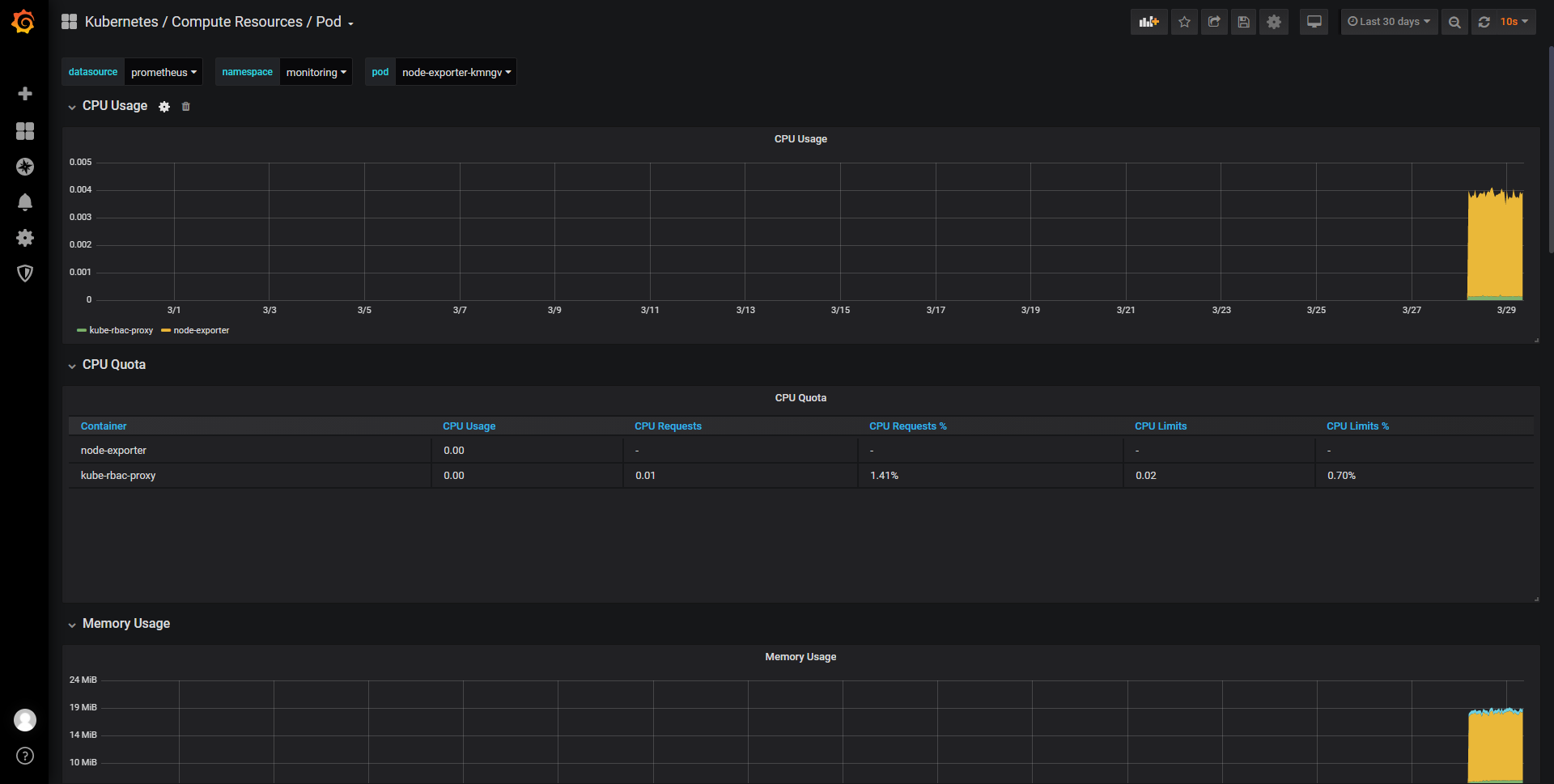Sort table by CPU Usage column header
Screen dimensions: 1554x784
[469, 426]
